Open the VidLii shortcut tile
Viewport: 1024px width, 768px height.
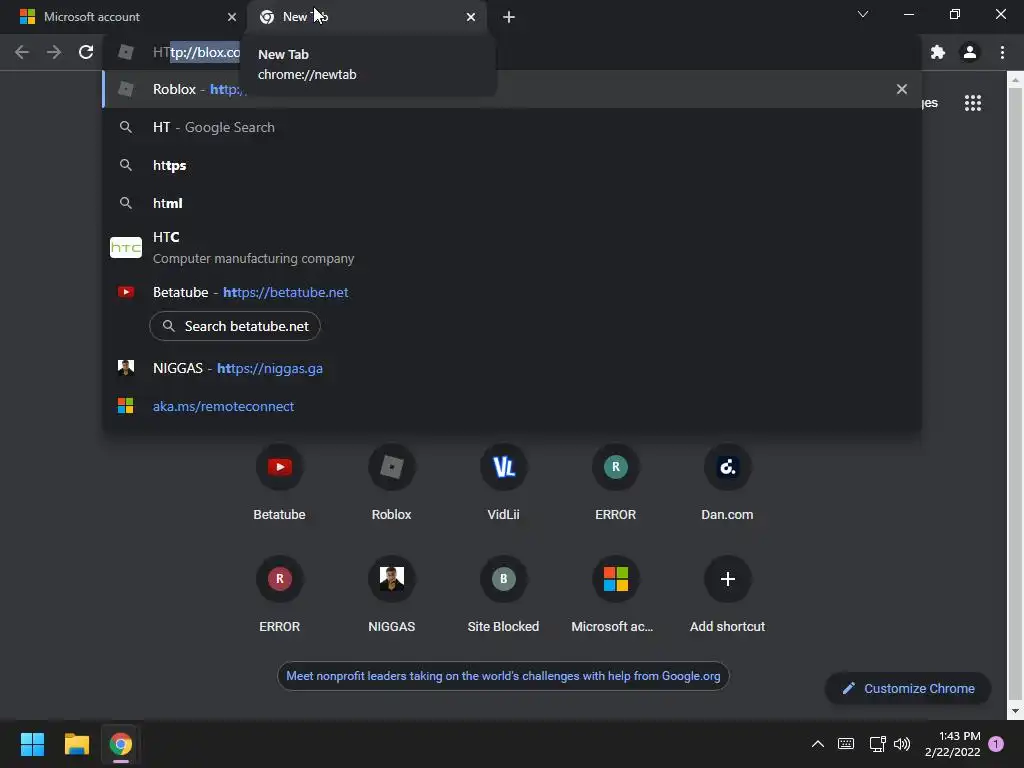pyautogui.click(x=504, y=483)
